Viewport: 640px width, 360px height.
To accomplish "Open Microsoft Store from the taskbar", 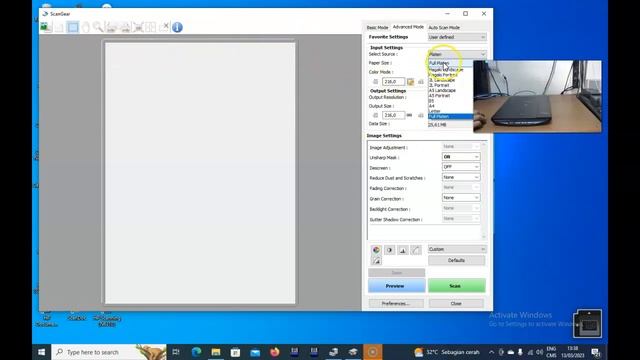I will pyautogui.click(x=236, y=352).
